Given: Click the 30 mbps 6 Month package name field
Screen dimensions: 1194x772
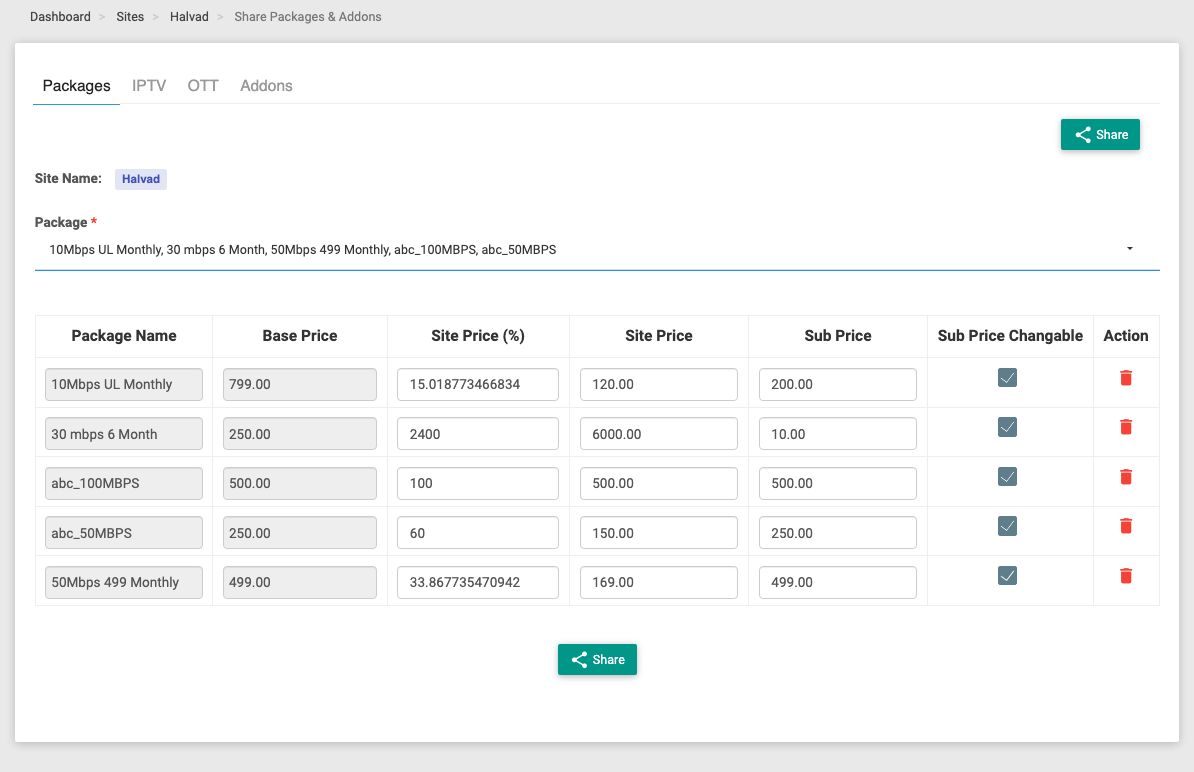Looking at the screenshot, I should click(123, 434).
